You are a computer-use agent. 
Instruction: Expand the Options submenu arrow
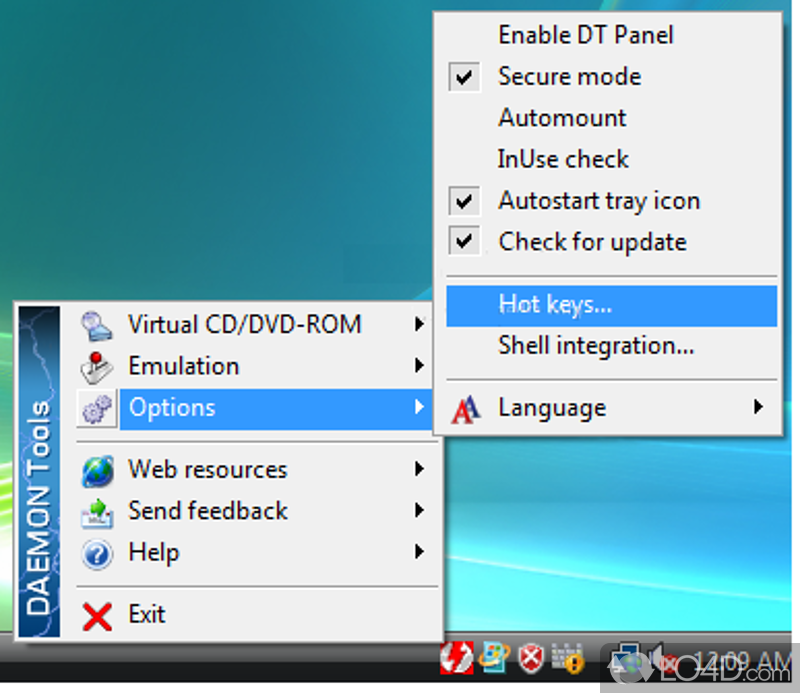419,407
